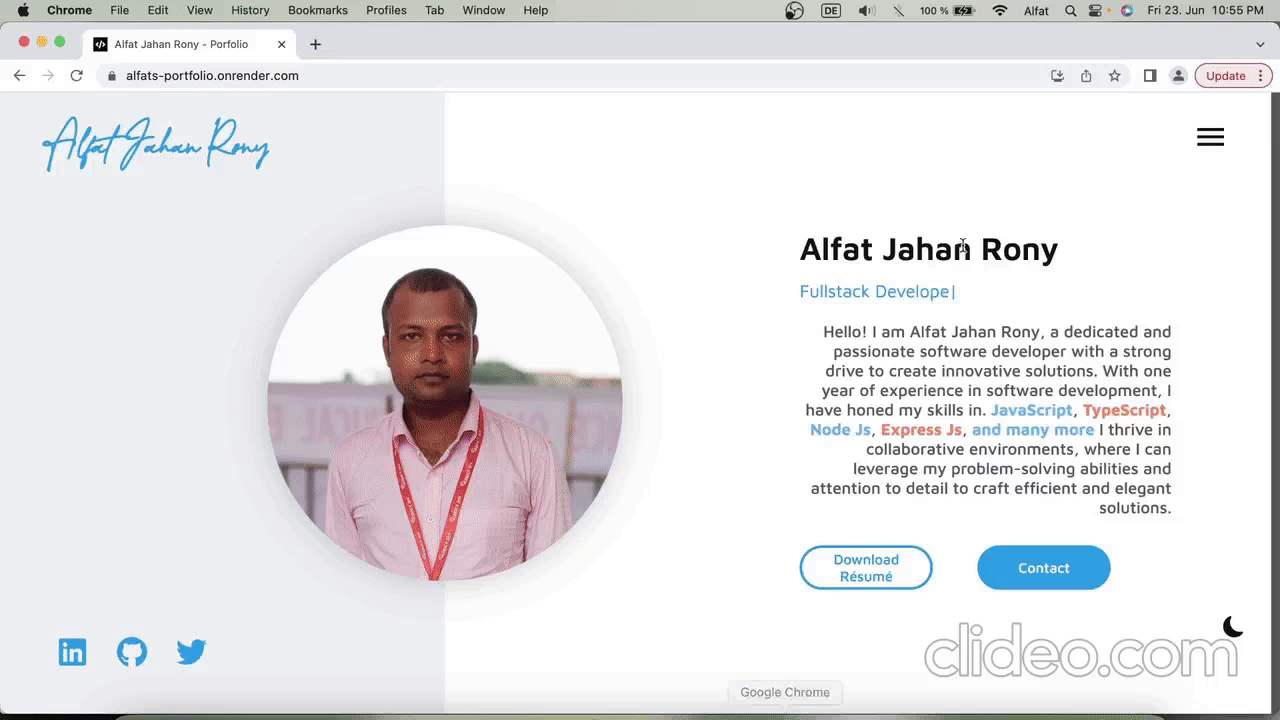Open the hamburger navigation menu

(1210, 137)
